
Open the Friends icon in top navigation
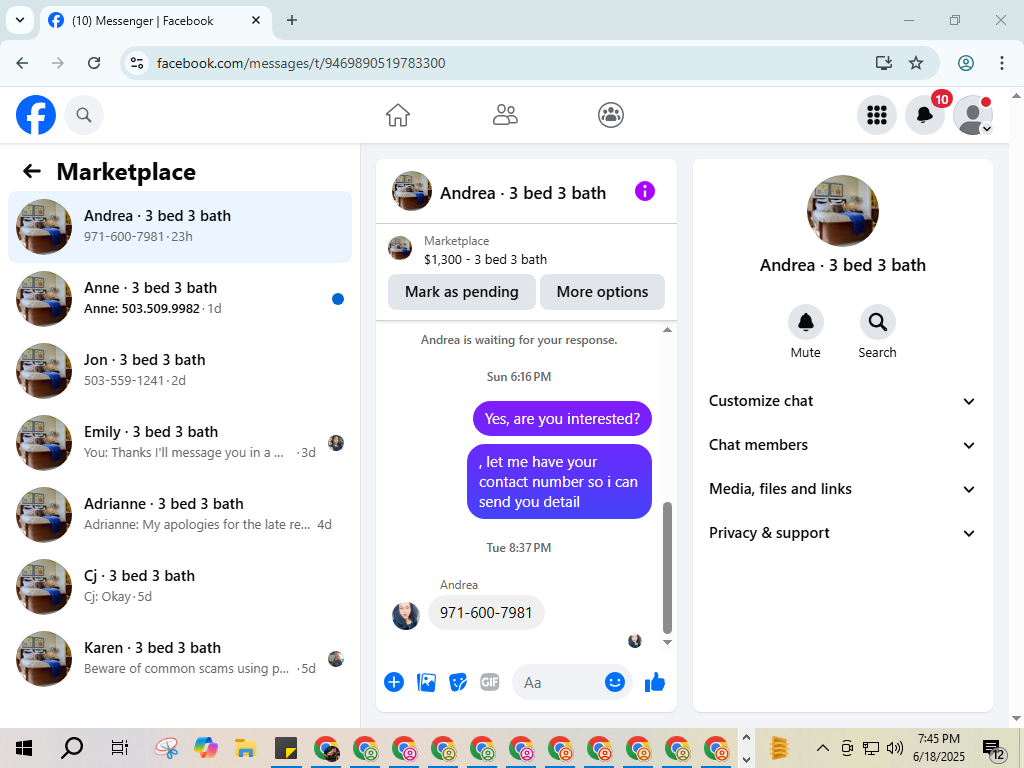coord(505,115)
